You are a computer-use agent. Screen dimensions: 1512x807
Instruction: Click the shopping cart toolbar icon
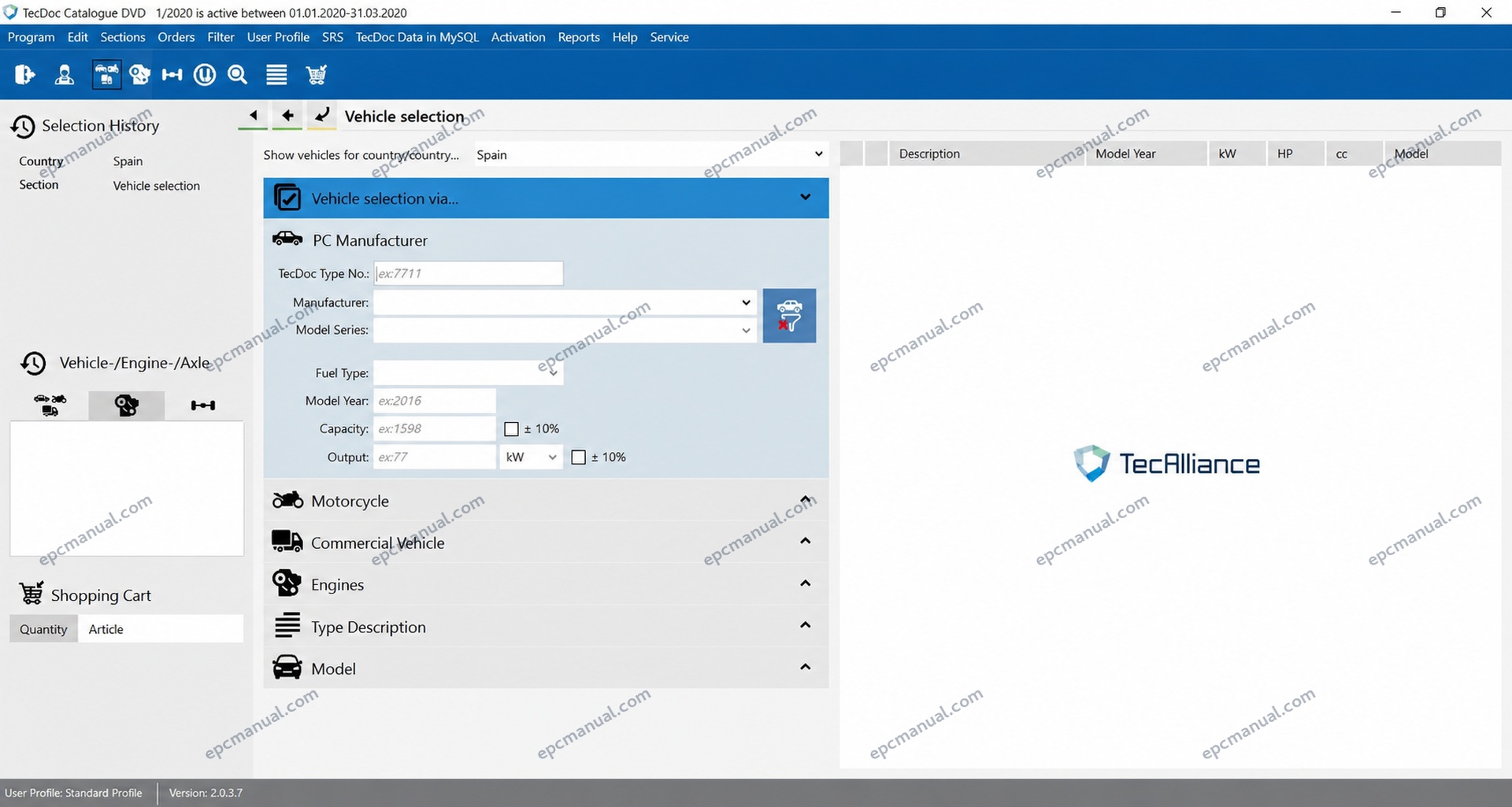[x=317, y=75]
